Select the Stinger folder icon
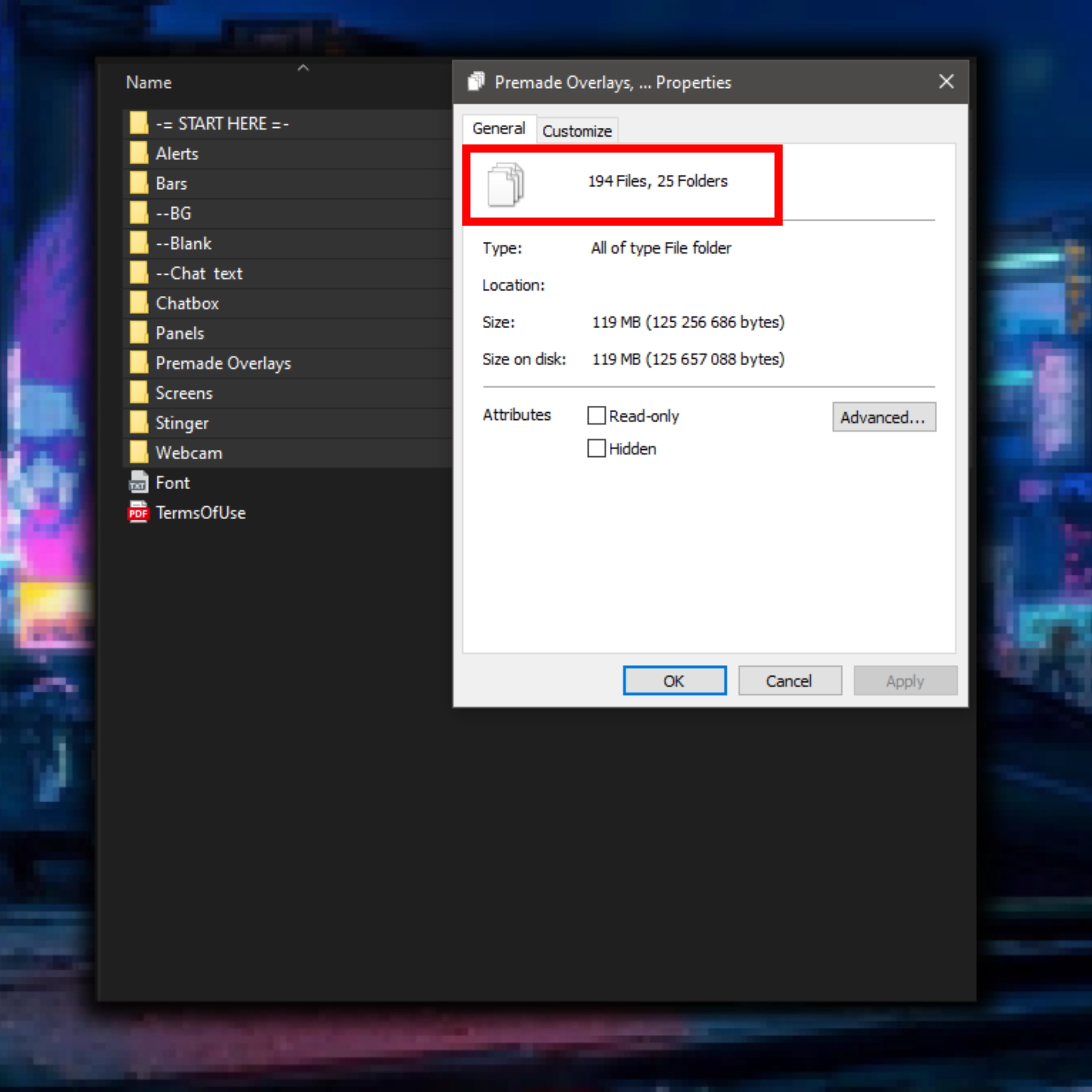 point(139,423)
